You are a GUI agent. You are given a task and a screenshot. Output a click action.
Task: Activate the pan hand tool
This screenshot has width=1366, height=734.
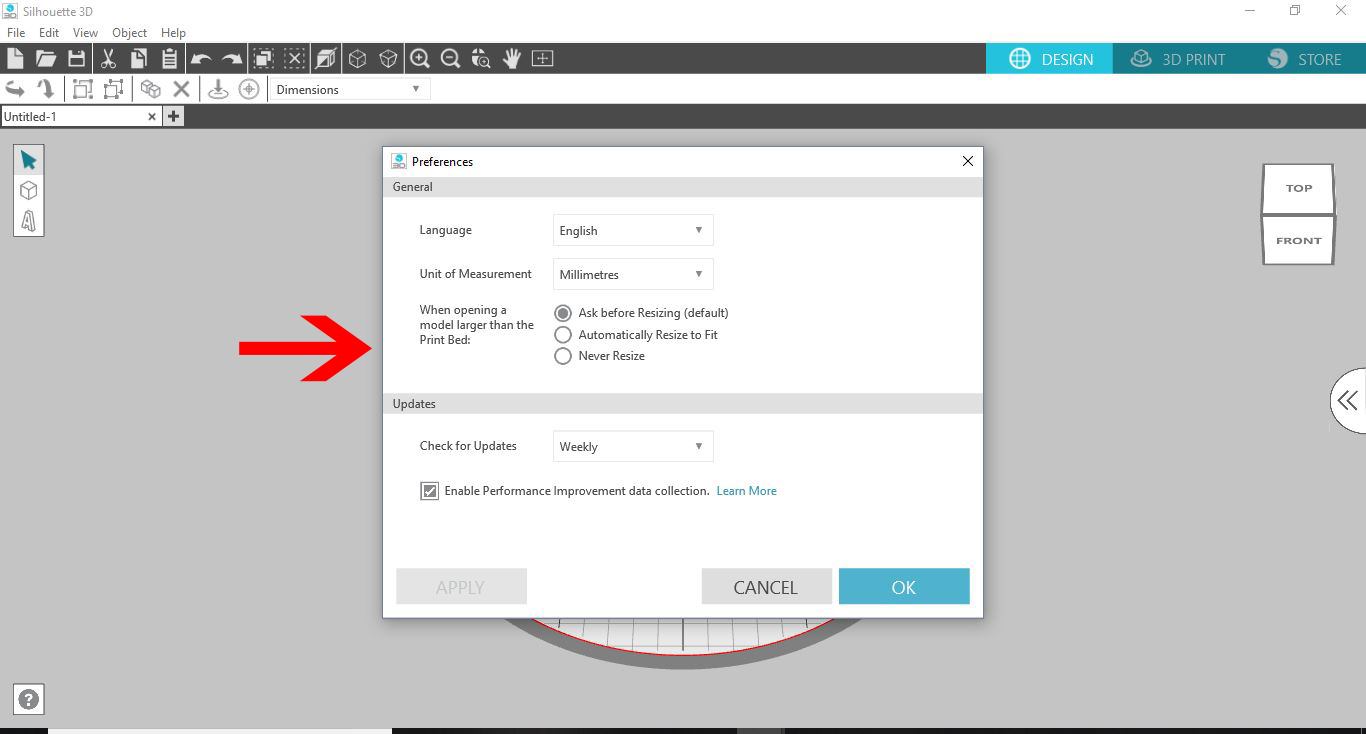point(512,58)
